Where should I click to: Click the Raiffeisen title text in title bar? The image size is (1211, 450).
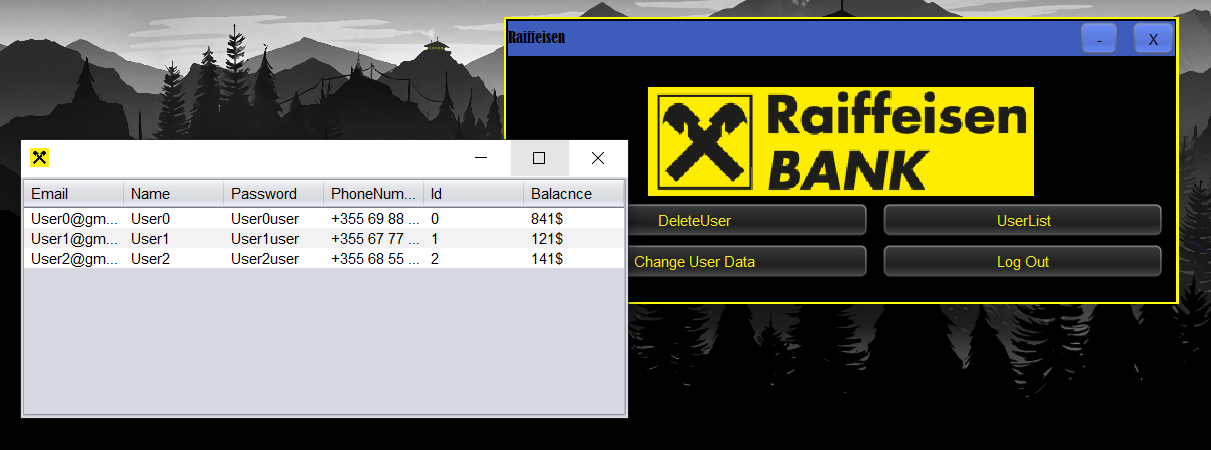click(537, 38)
